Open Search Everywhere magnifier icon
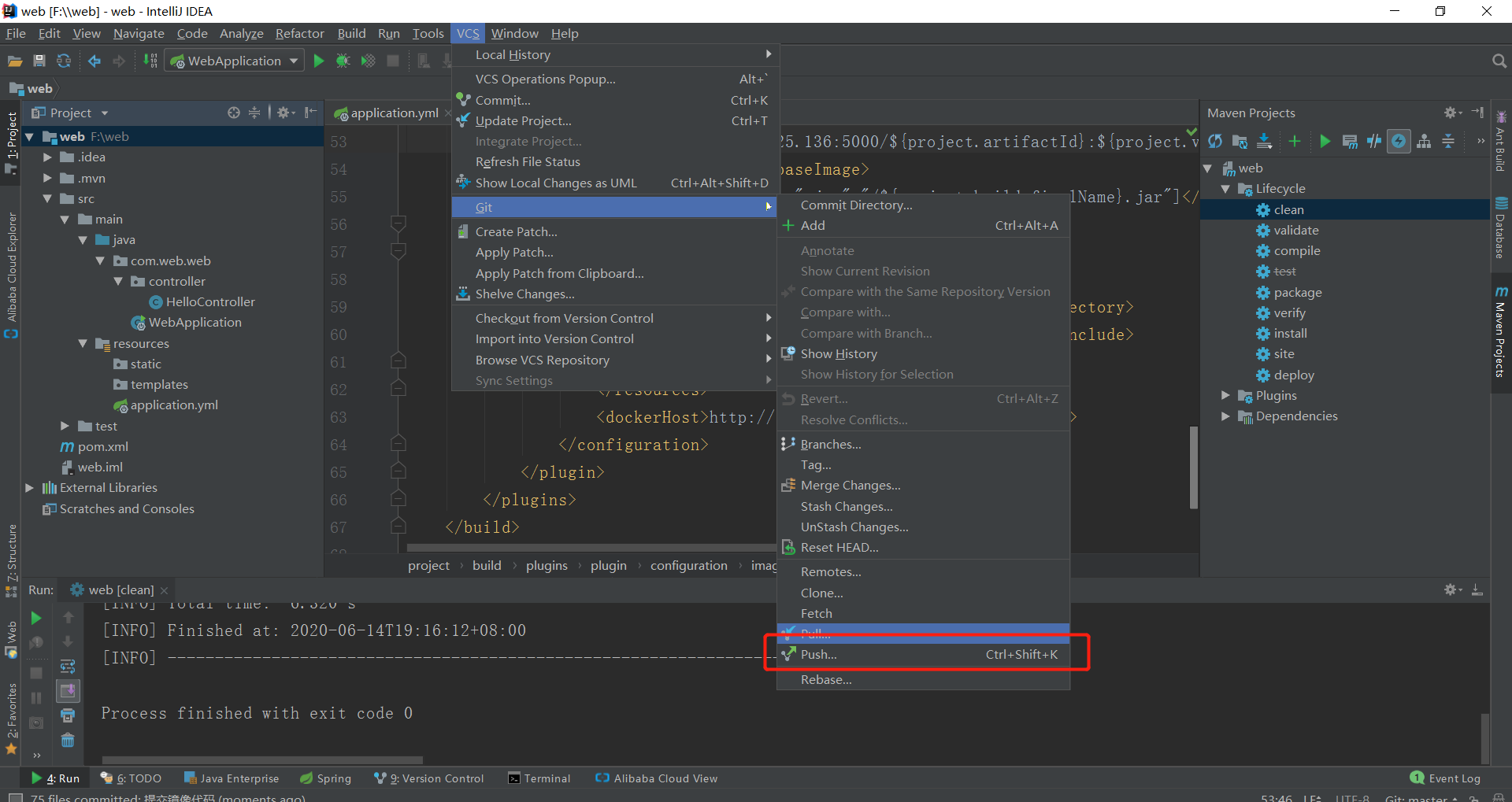Image resolution: width=1512 pixels, height=802 pixels. (1499, 61)
